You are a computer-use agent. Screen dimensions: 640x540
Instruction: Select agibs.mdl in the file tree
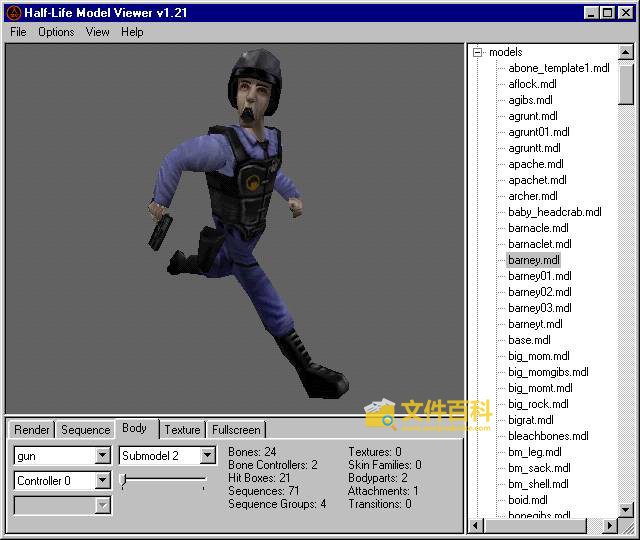pyautogui.click(x=530, y=100)
